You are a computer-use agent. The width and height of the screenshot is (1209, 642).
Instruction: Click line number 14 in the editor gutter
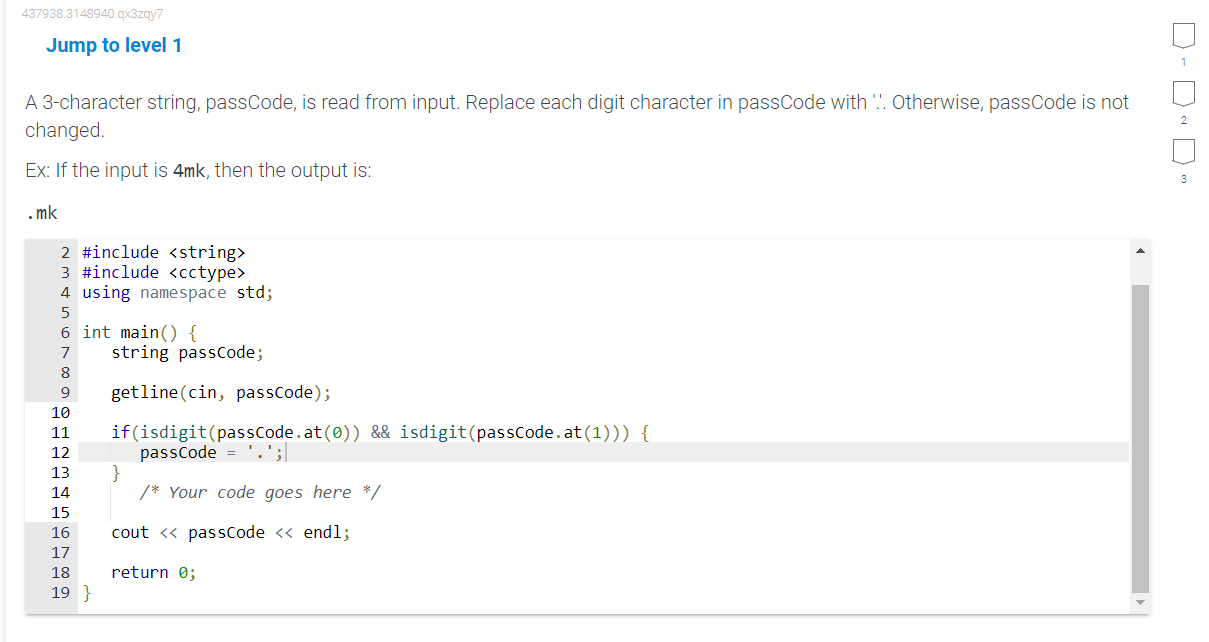click(x=60, y=492)
